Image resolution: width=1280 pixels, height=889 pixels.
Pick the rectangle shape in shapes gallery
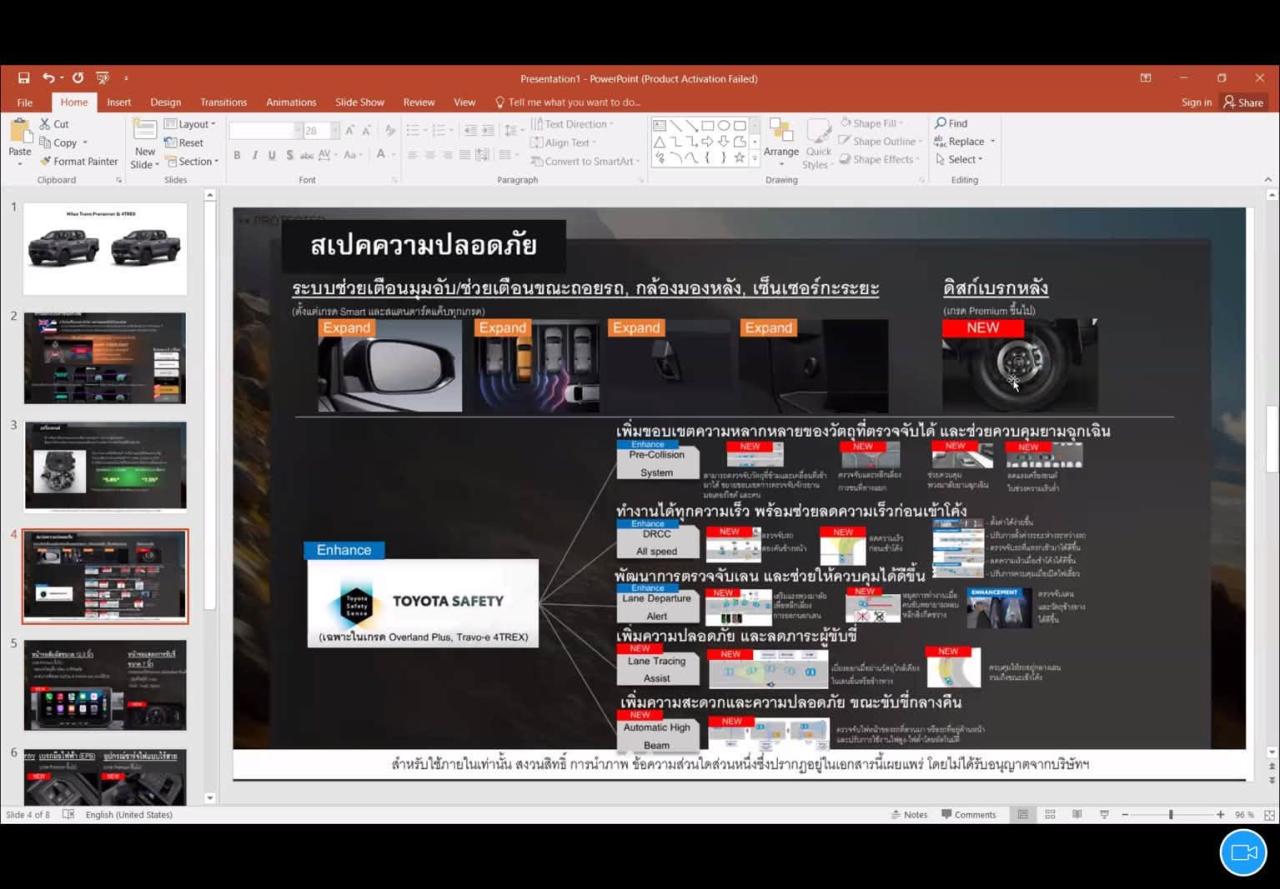click(707, 126)
